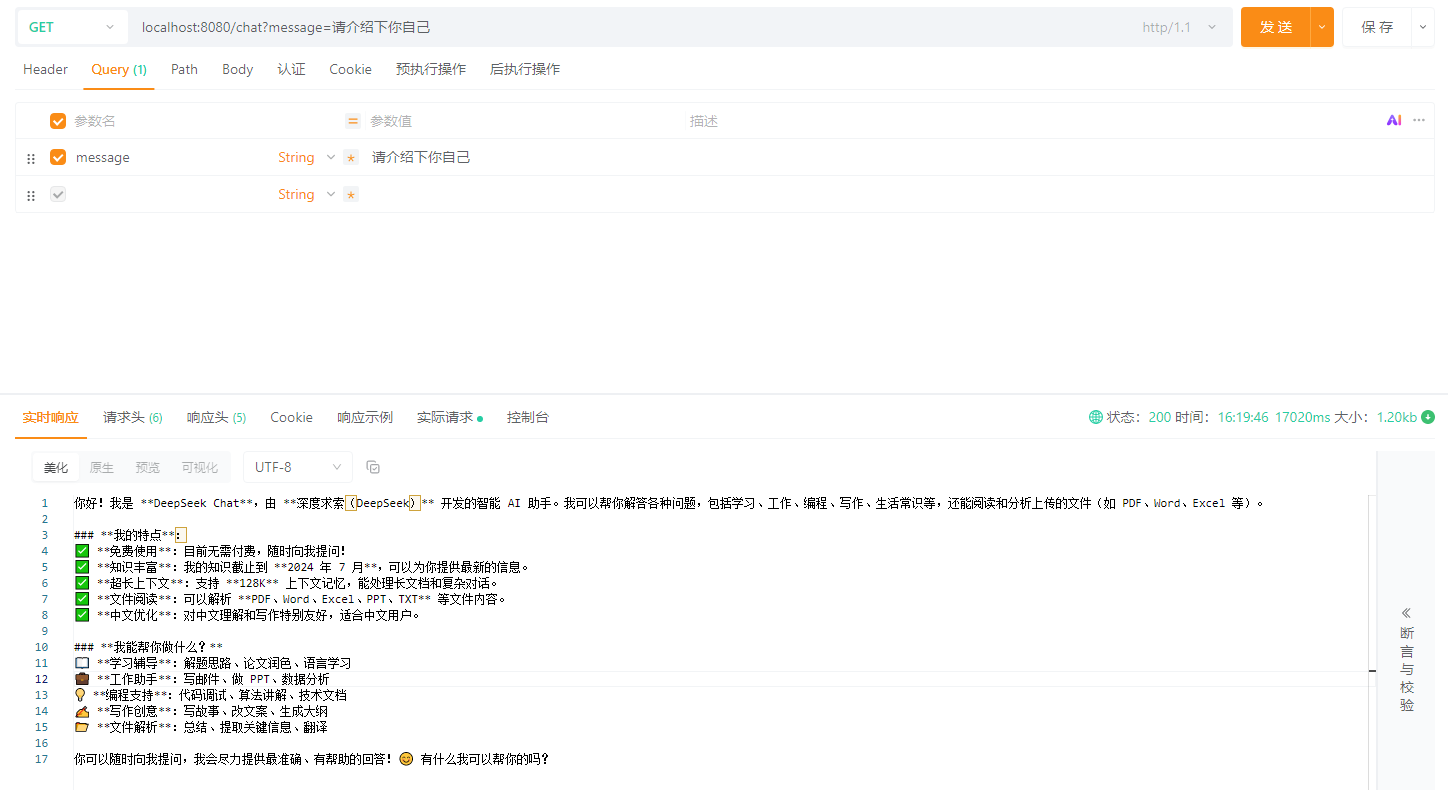Click the green checkmark beside **免费使用**

pos(82,551)
